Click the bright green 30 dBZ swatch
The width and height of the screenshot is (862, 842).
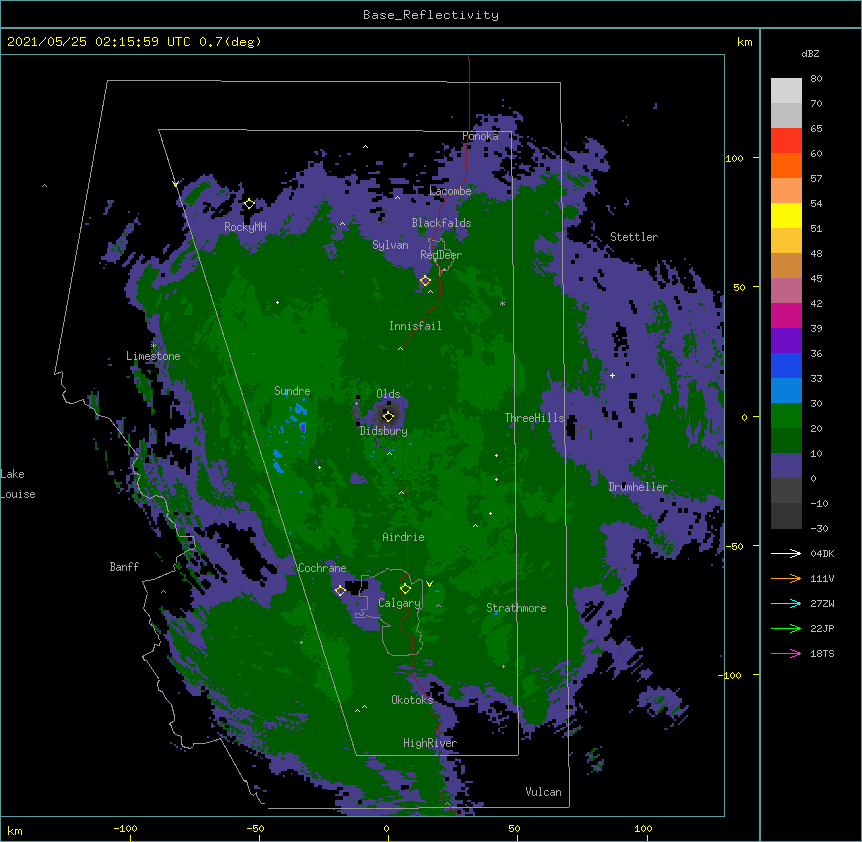(x=786, y=416)
